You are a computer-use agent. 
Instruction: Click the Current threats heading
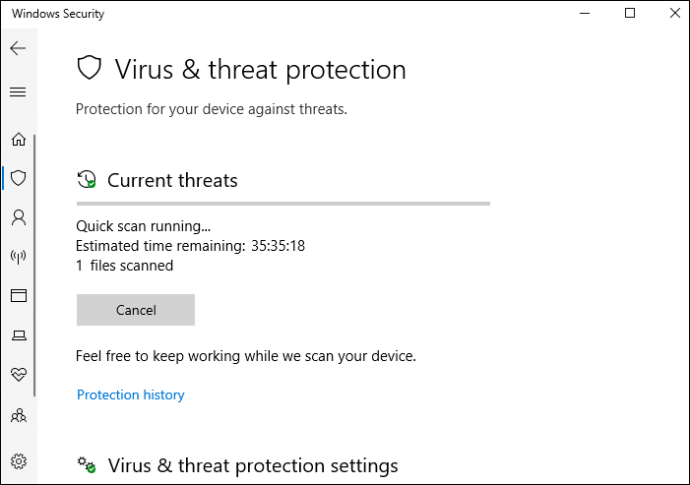172,180
